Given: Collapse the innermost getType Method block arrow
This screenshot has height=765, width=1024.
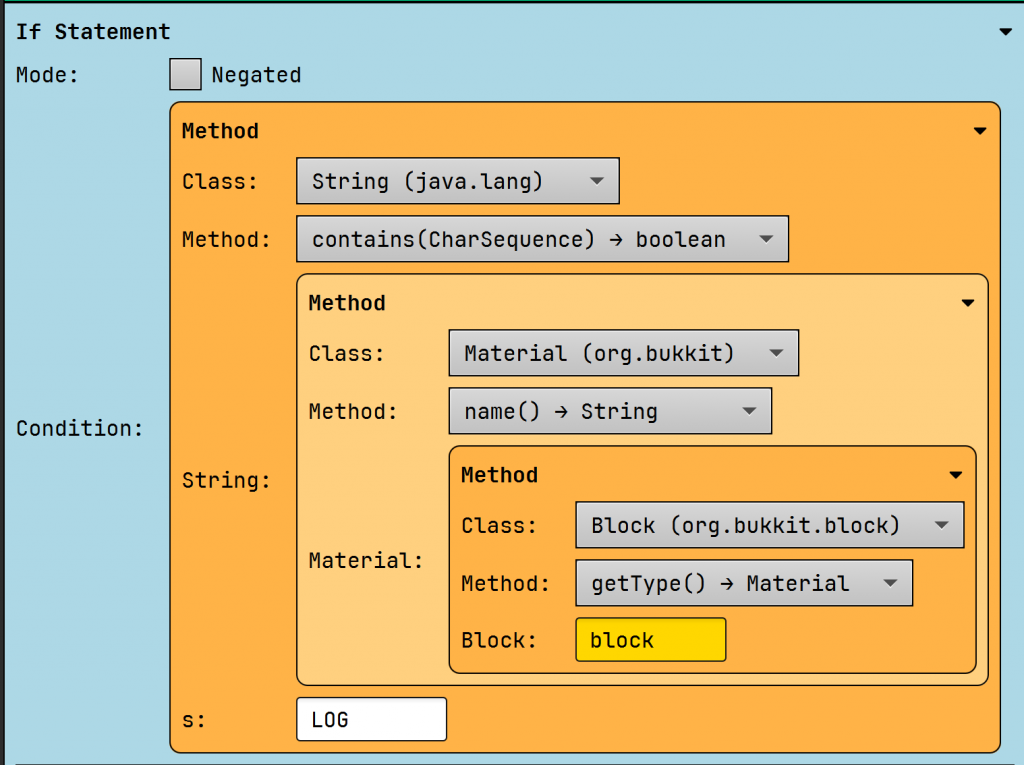Looking at the screenshot, I should click(x=954, y=475).
